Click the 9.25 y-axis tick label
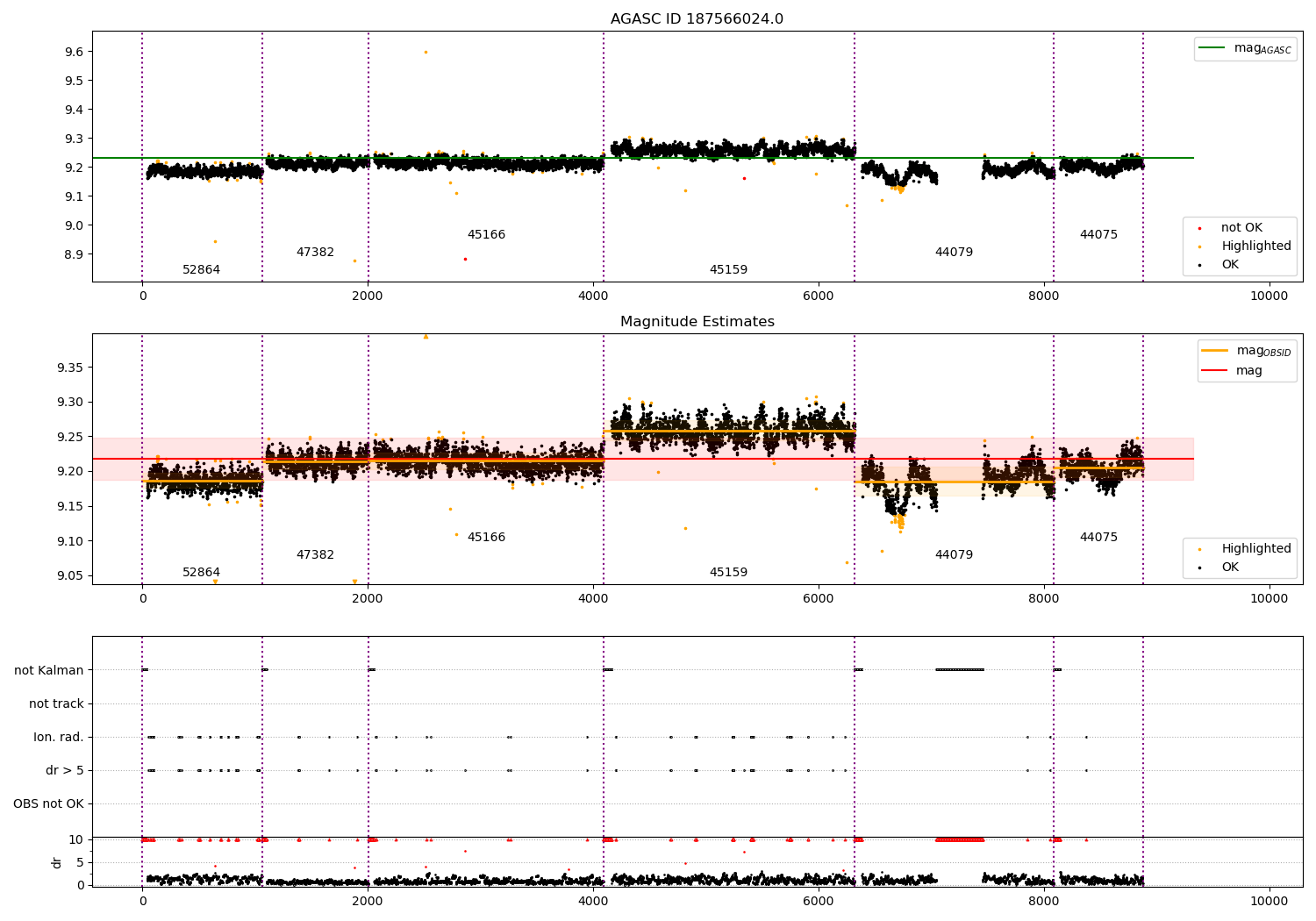Viewport: 1316px width, 921px height. [71, 437]
